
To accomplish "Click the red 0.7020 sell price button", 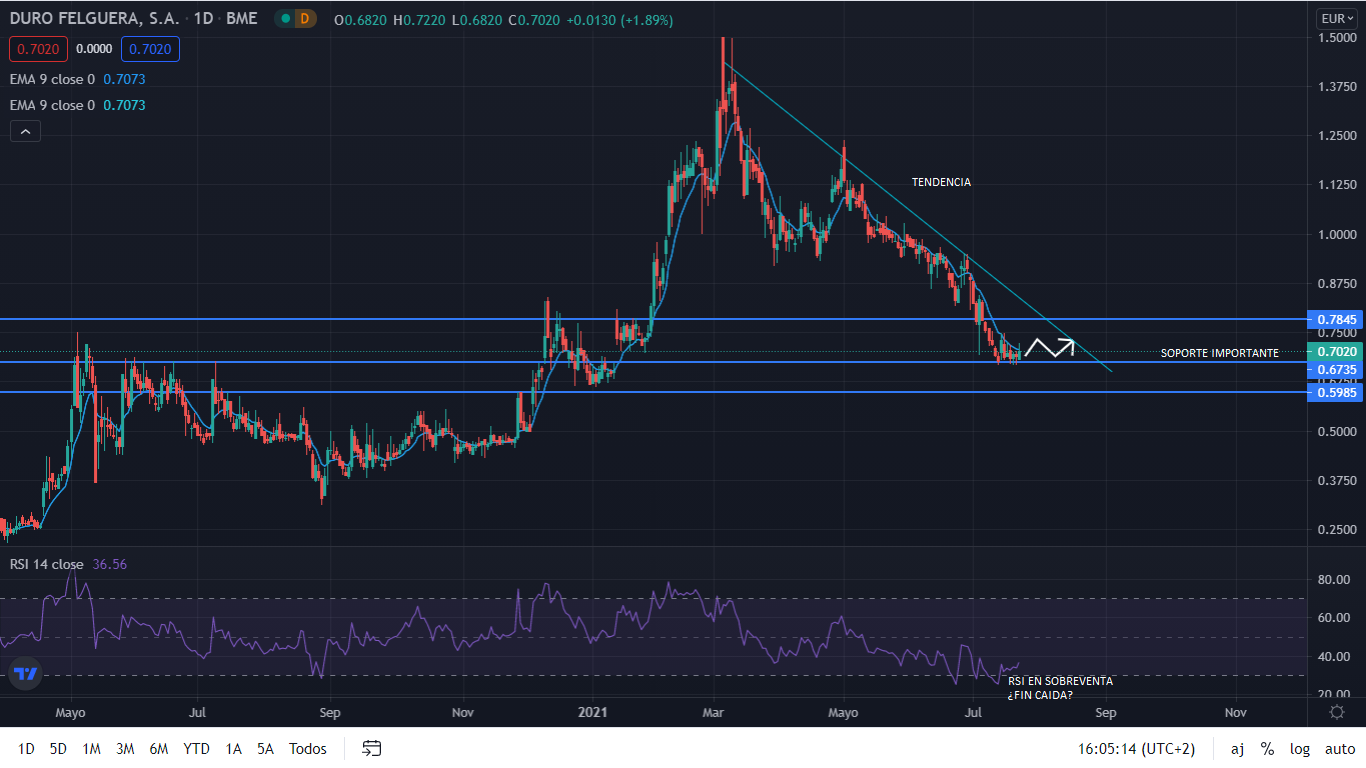I will (x=39, y=49).
